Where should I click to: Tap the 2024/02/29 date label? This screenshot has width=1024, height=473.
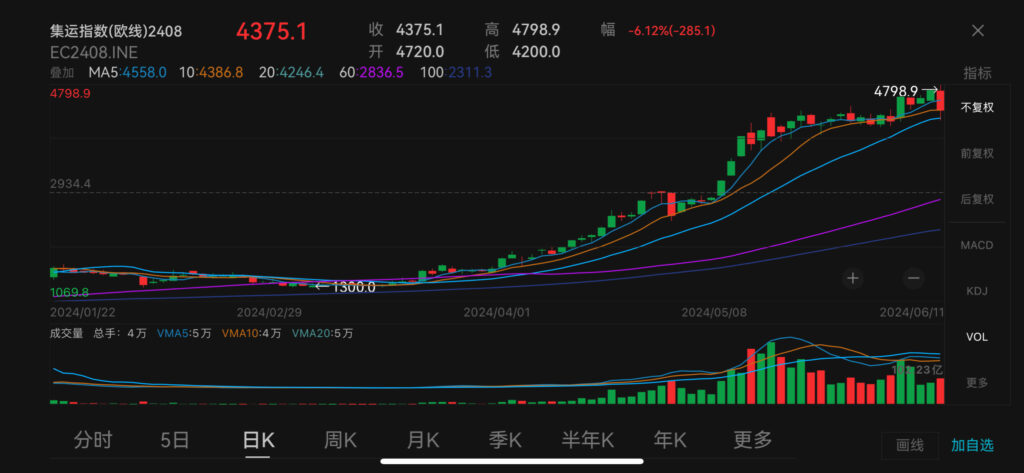(270, 312)
